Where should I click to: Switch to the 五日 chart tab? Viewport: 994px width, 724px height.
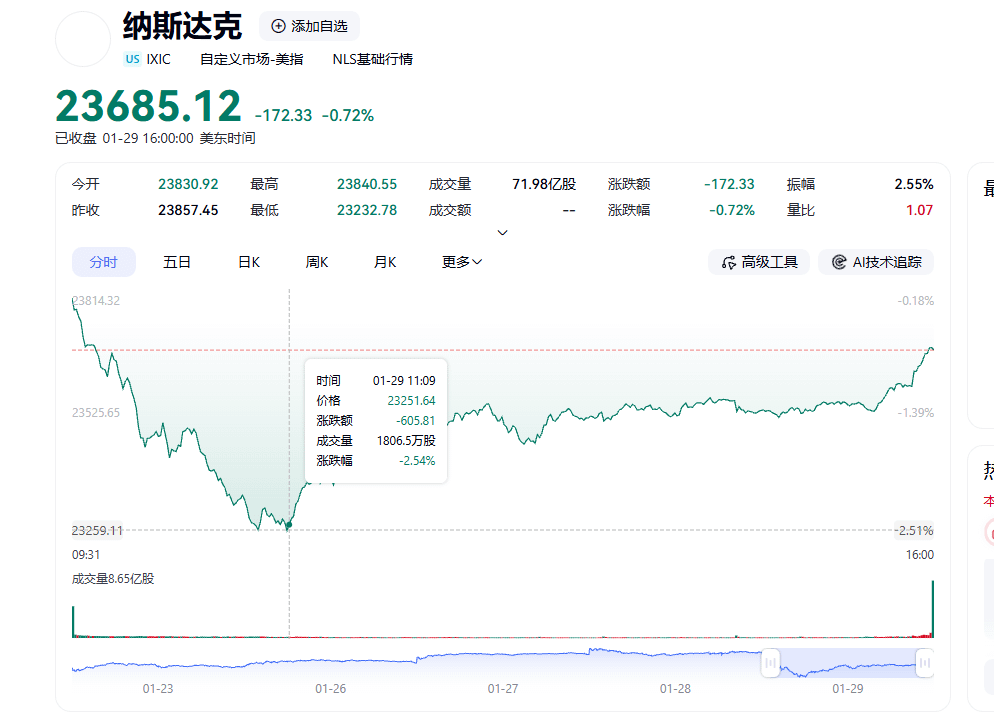[177, 261]
